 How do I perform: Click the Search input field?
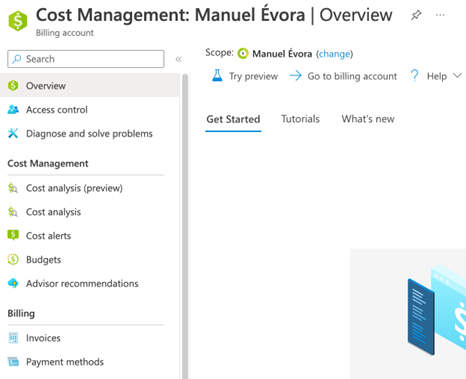tap(86, 59)
